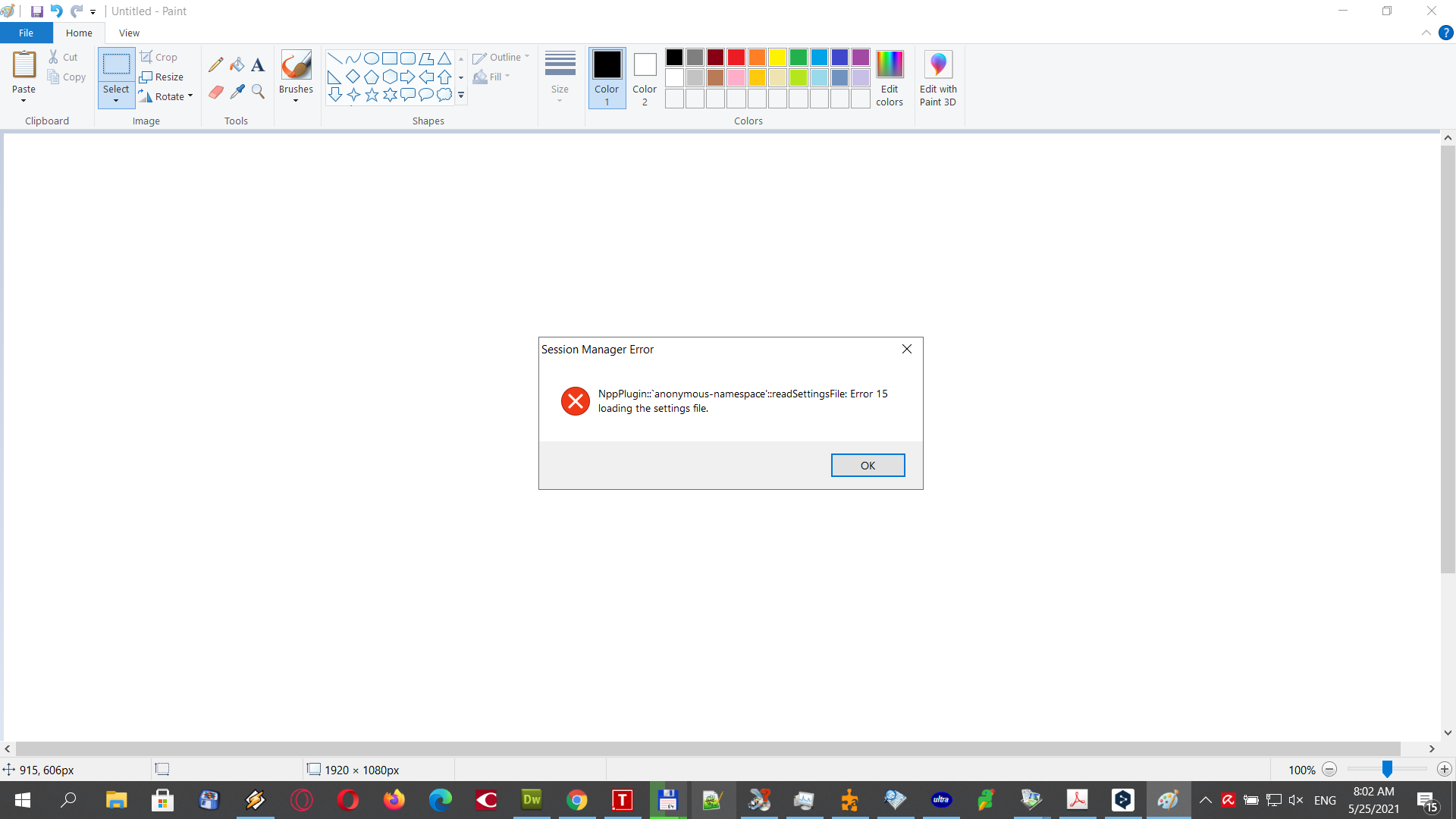Choose the Five-point star shape
This screenshot has height=819, width=1456.
pos(372,95)
